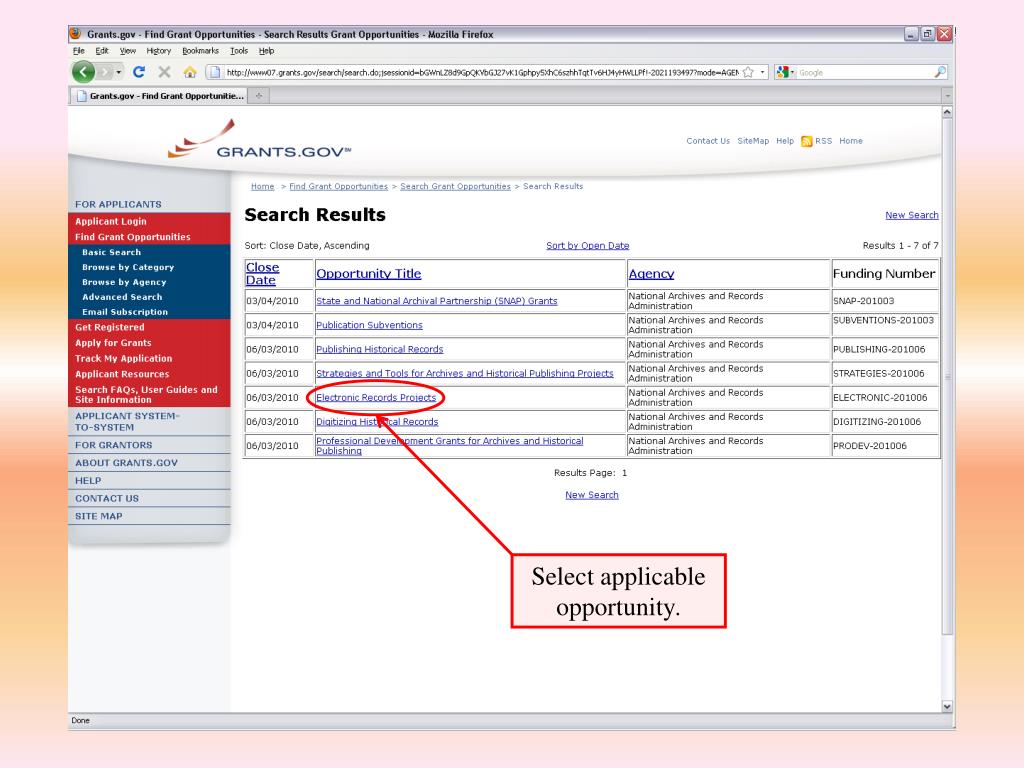This screenshot has height=768, width=1024.
Task: Open the list all tabs dropdown
Action: click(x=948, y=96)
